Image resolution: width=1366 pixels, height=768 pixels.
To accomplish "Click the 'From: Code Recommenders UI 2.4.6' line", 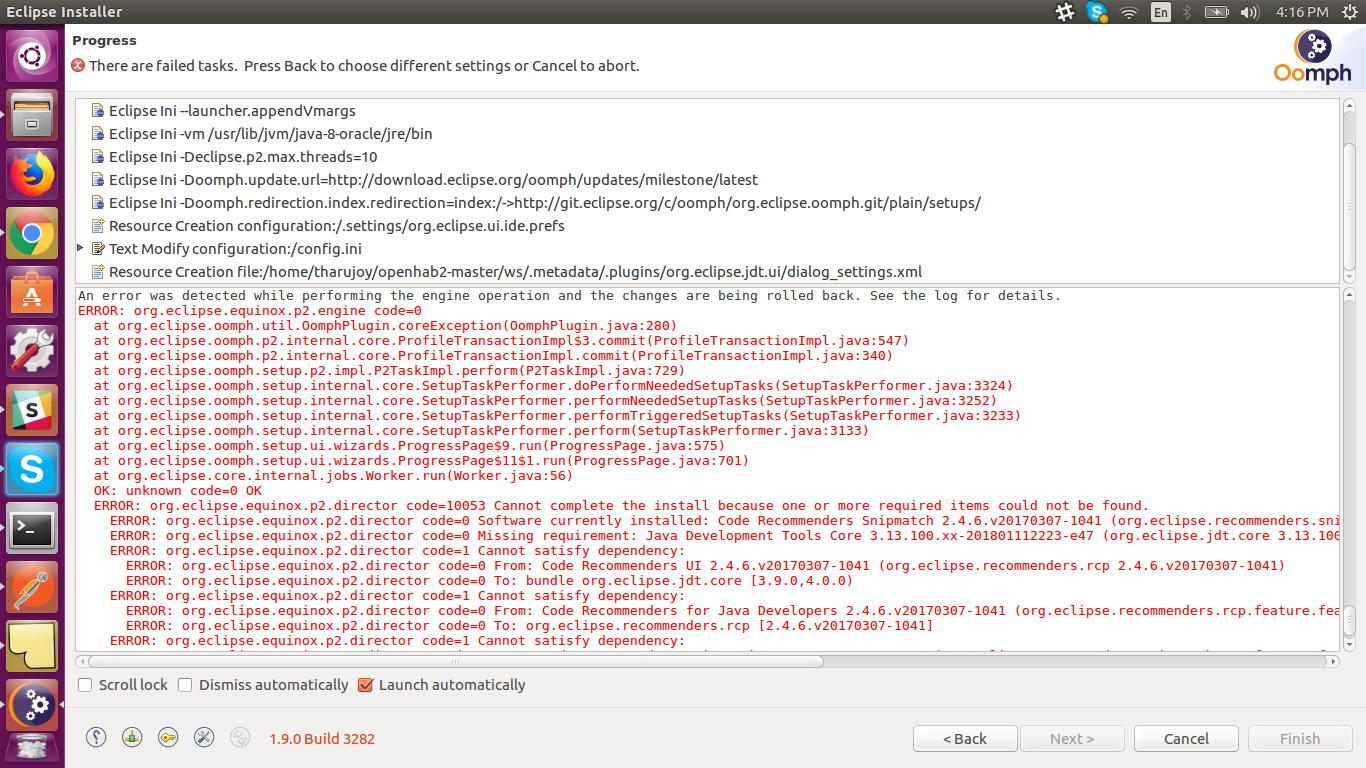I will pyautogui.click(x=705, y=565).
